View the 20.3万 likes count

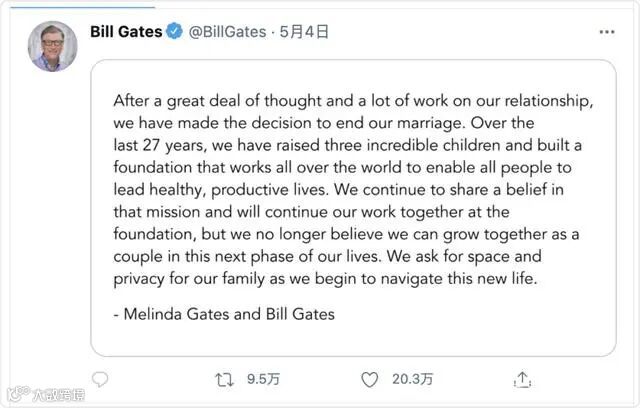(x=412, y=379)
